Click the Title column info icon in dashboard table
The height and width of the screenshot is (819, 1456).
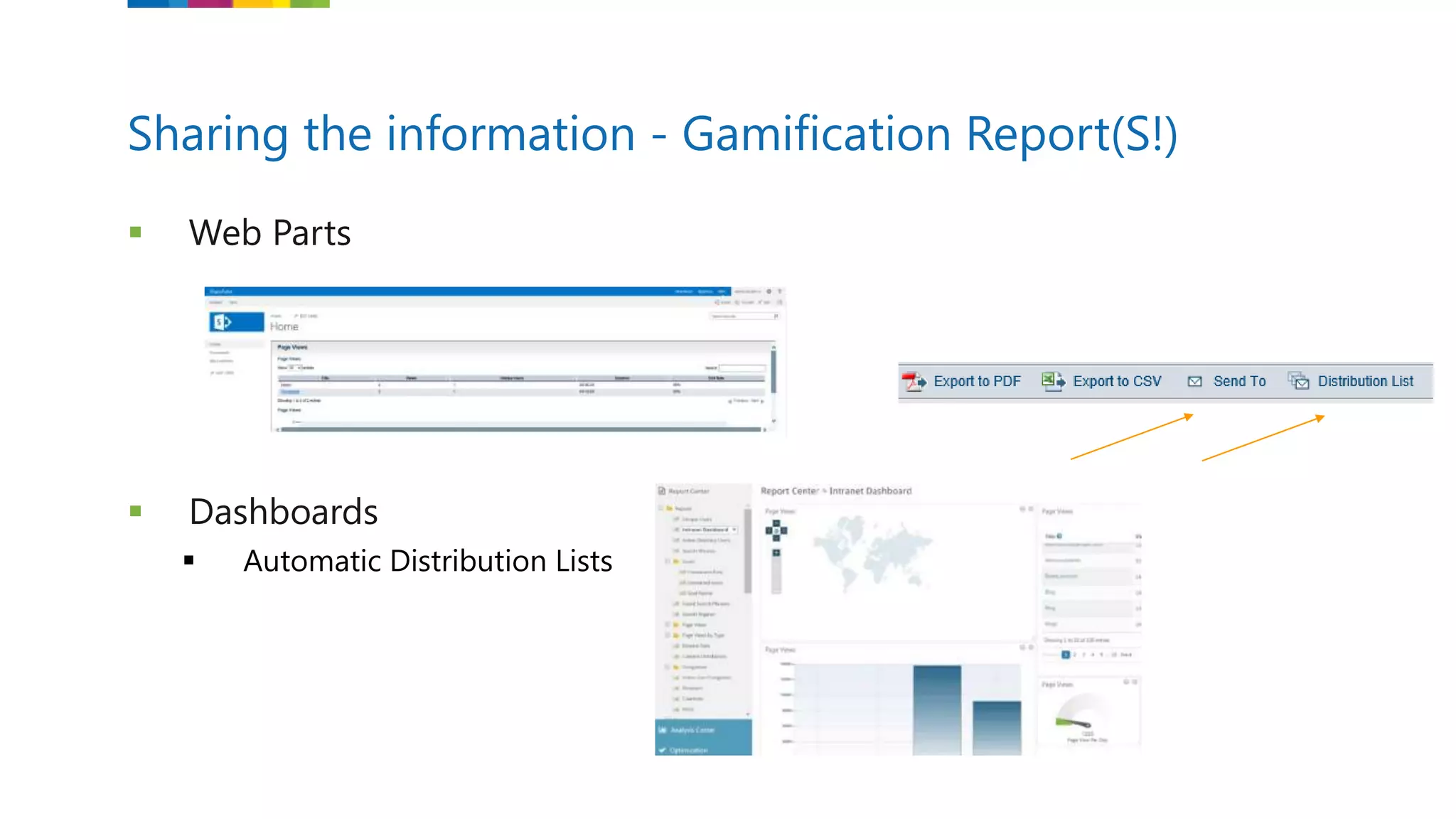tap(1059, 536)
